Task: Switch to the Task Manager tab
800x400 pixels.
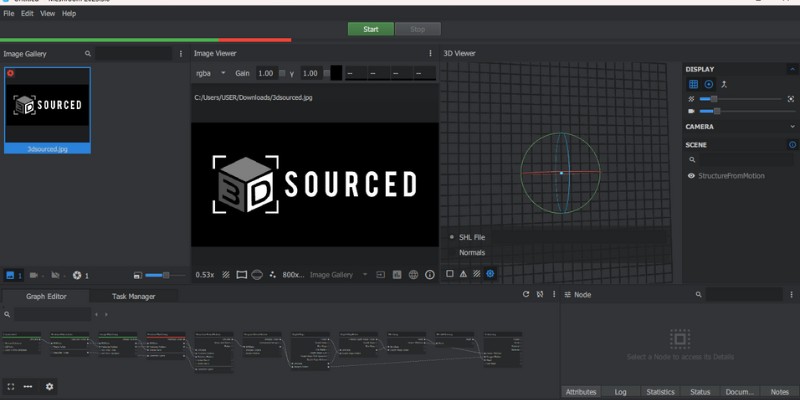Action: click(134, 296)
